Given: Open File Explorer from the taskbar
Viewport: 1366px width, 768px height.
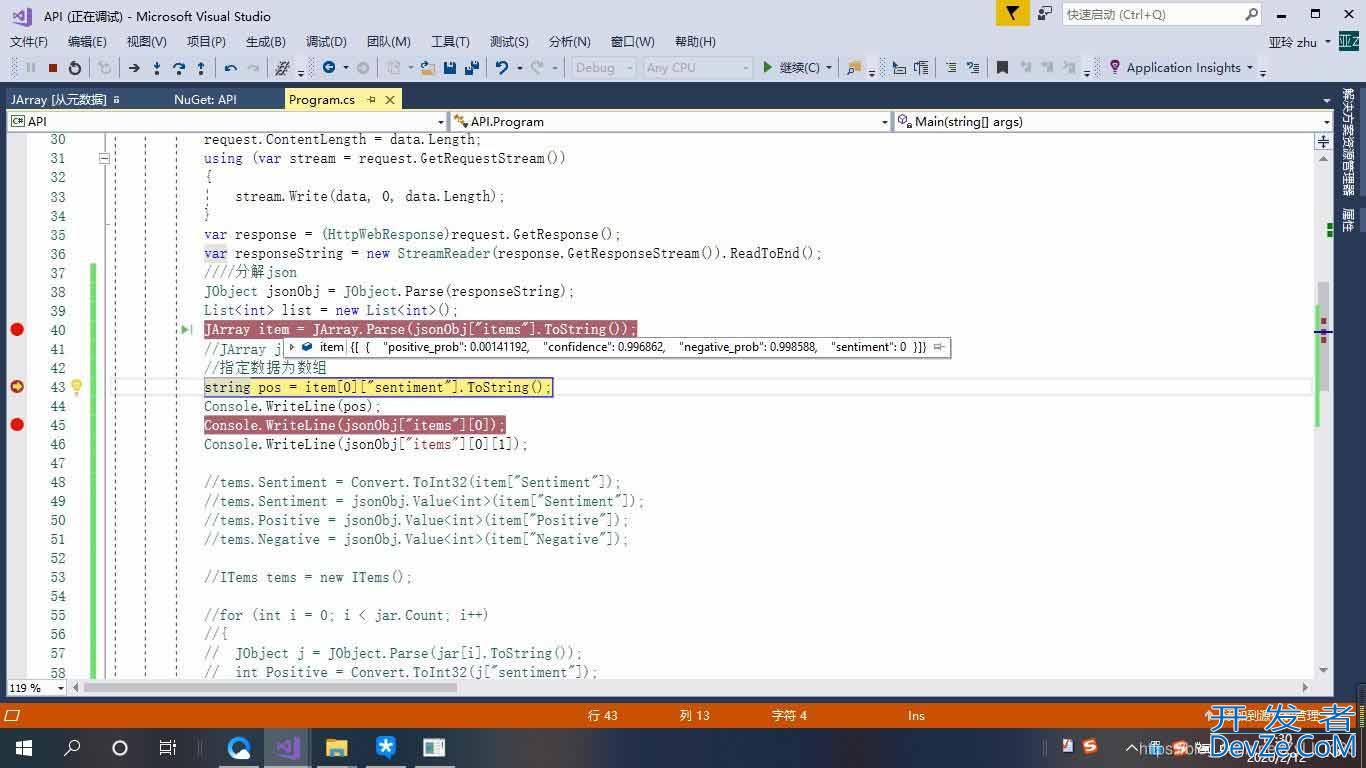Looking at the screenshot, I should click(336, 747).
